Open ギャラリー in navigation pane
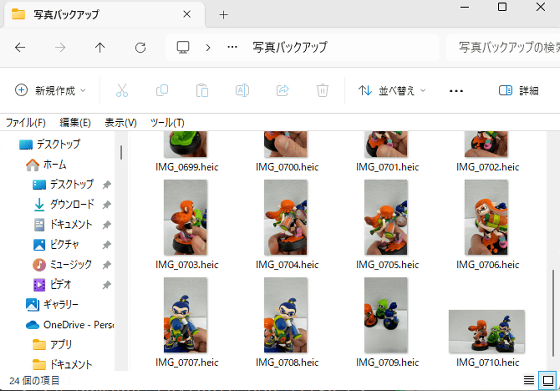Image resolution: width=560 pixels, height=391 pixels. (x=52, y=305)
